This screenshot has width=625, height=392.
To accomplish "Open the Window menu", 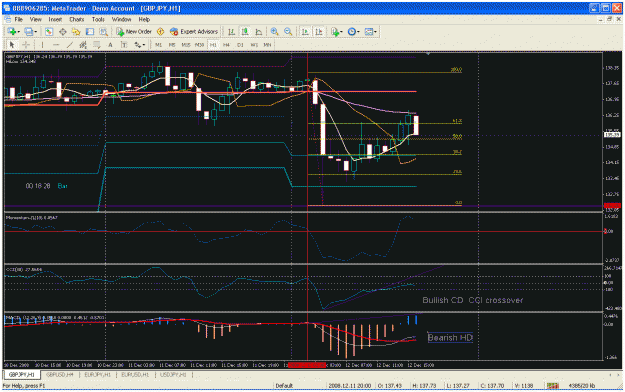I will (x=121, y=19).
